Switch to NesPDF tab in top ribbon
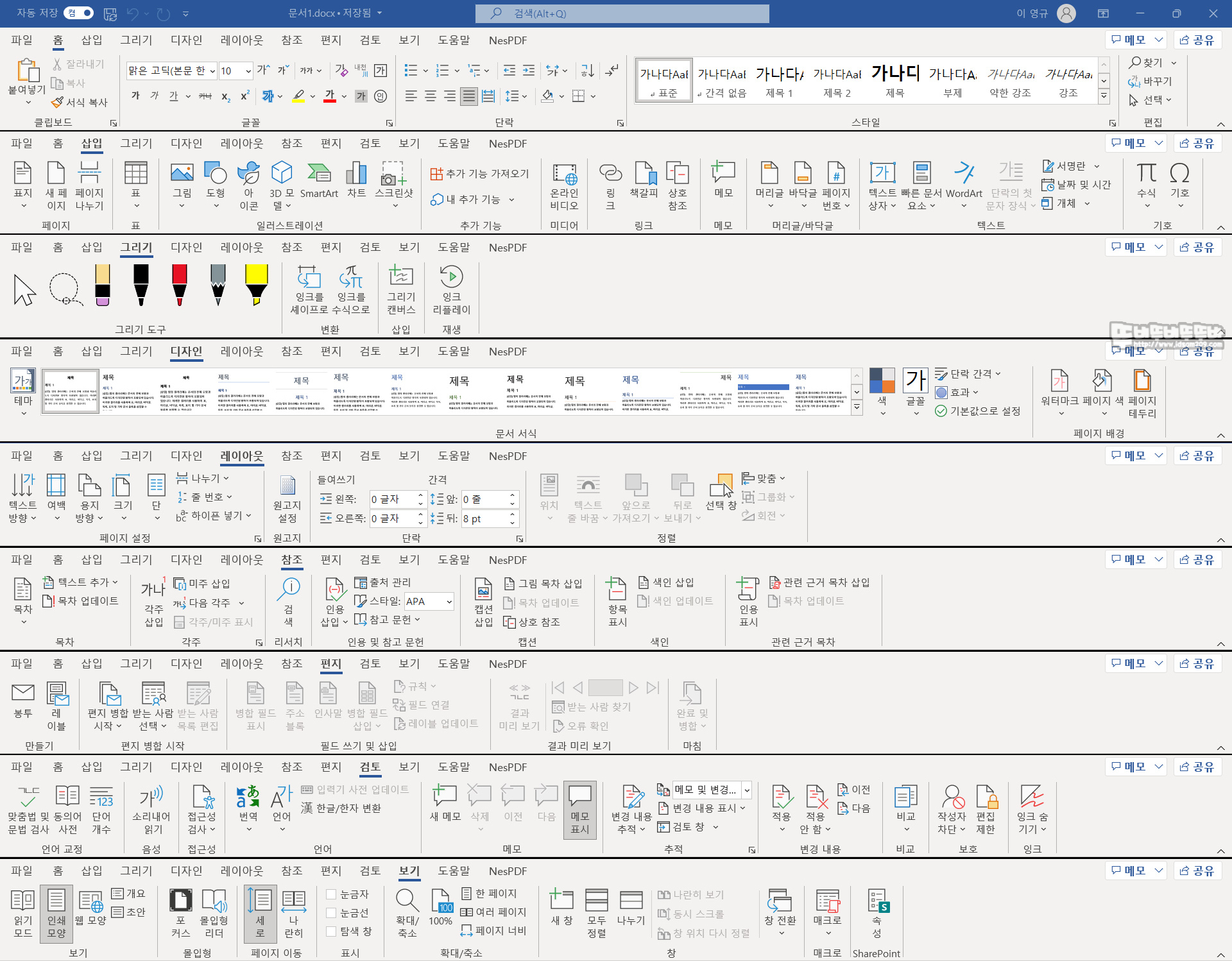 click(x=507, y=40)
